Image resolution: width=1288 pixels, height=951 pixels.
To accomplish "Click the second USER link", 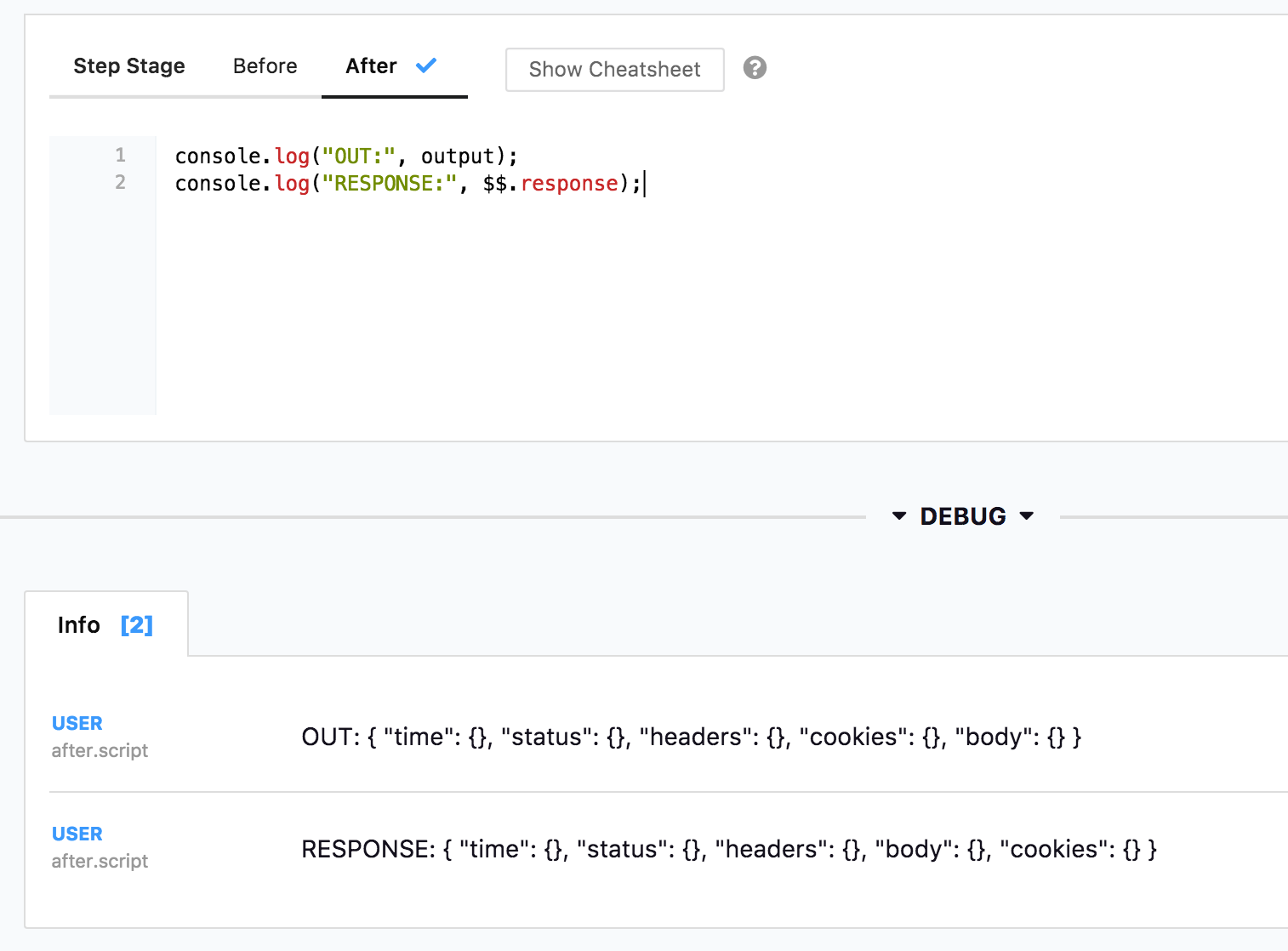I will pyautogui.click(x=77, y=833).
